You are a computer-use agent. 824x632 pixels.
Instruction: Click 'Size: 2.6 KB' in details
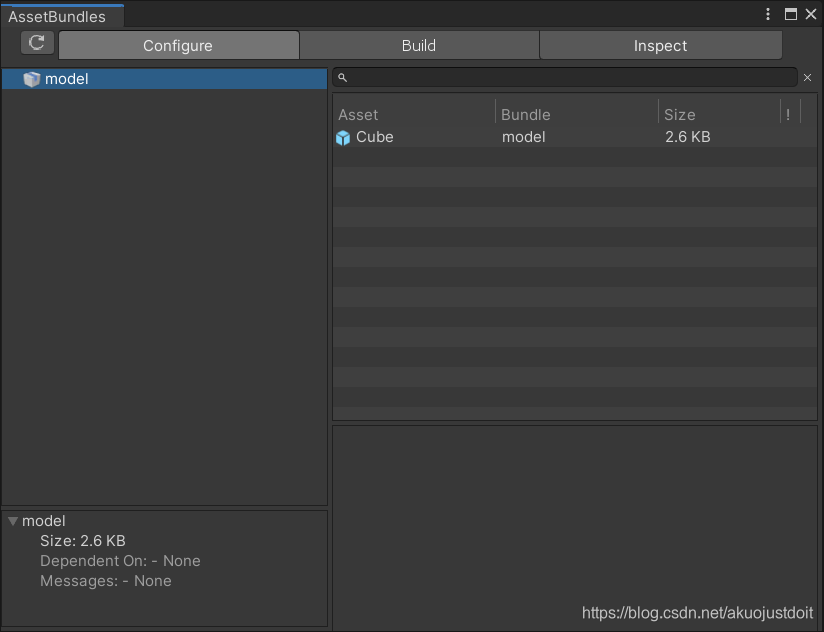click(83, 541)
